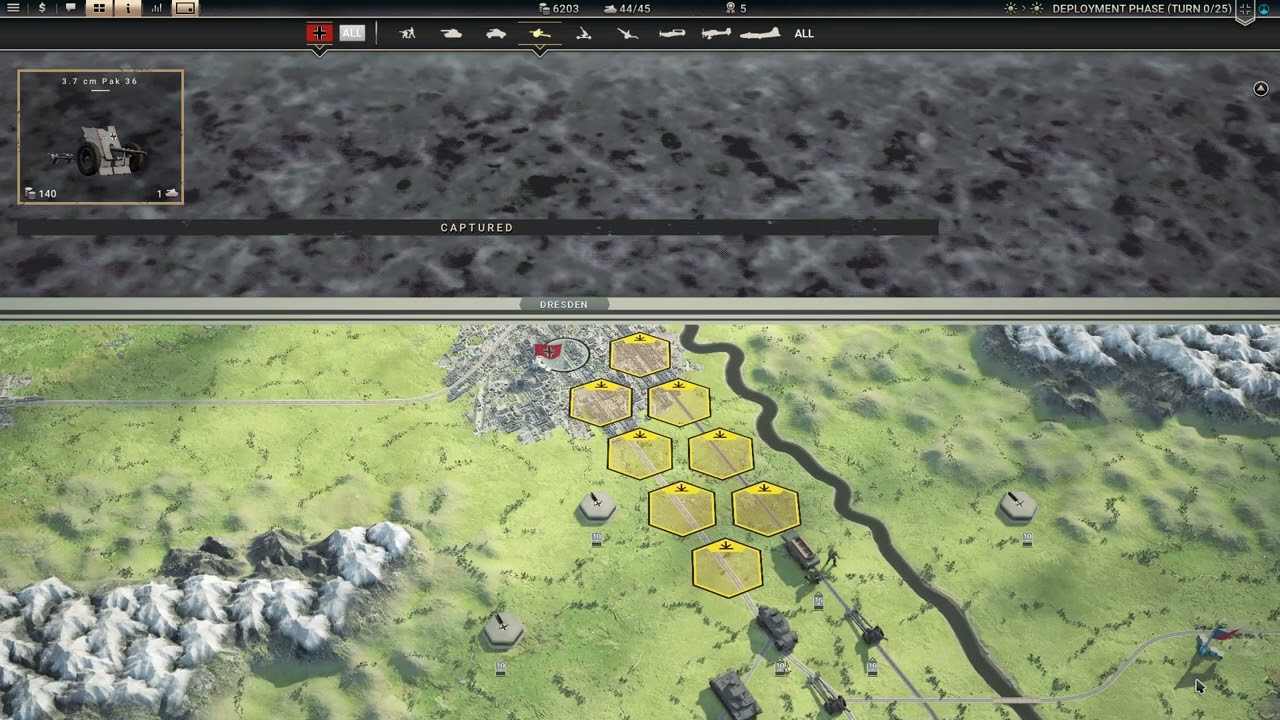Click the Deployment Phase turn indicator
The width and height of the screenshot is (1280, 720).
coord(1142,8)
